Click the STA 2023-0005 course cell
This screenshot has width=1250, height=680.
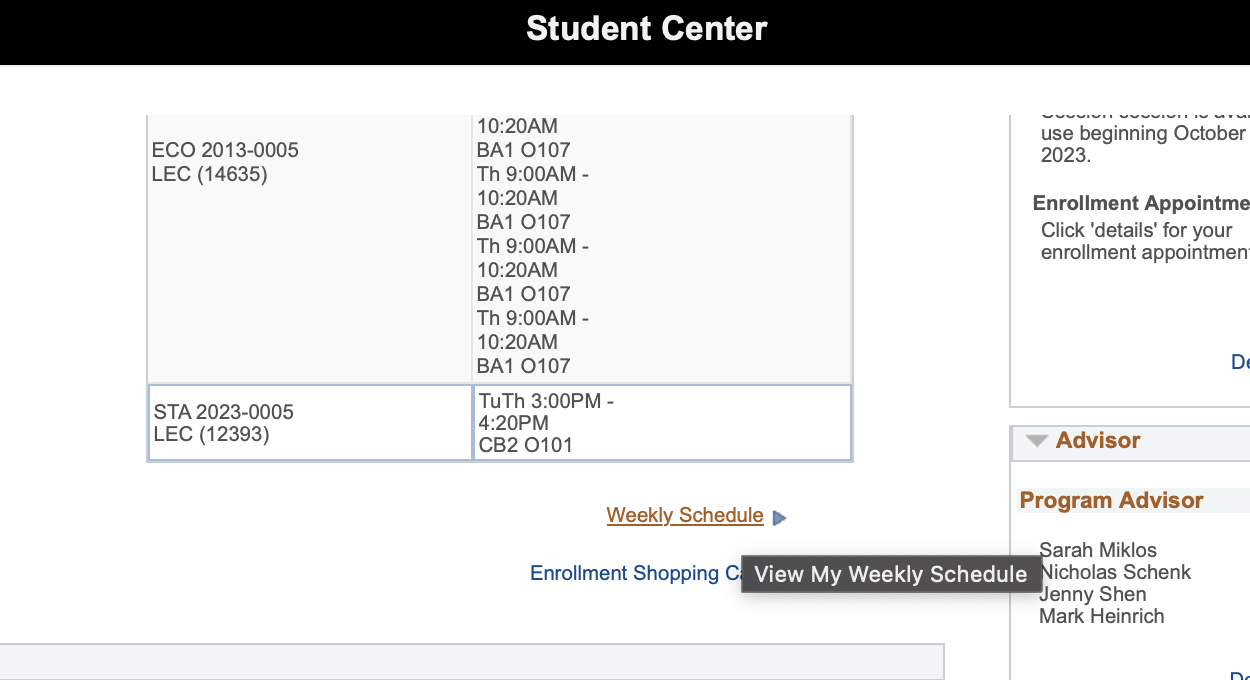point(223,423)
